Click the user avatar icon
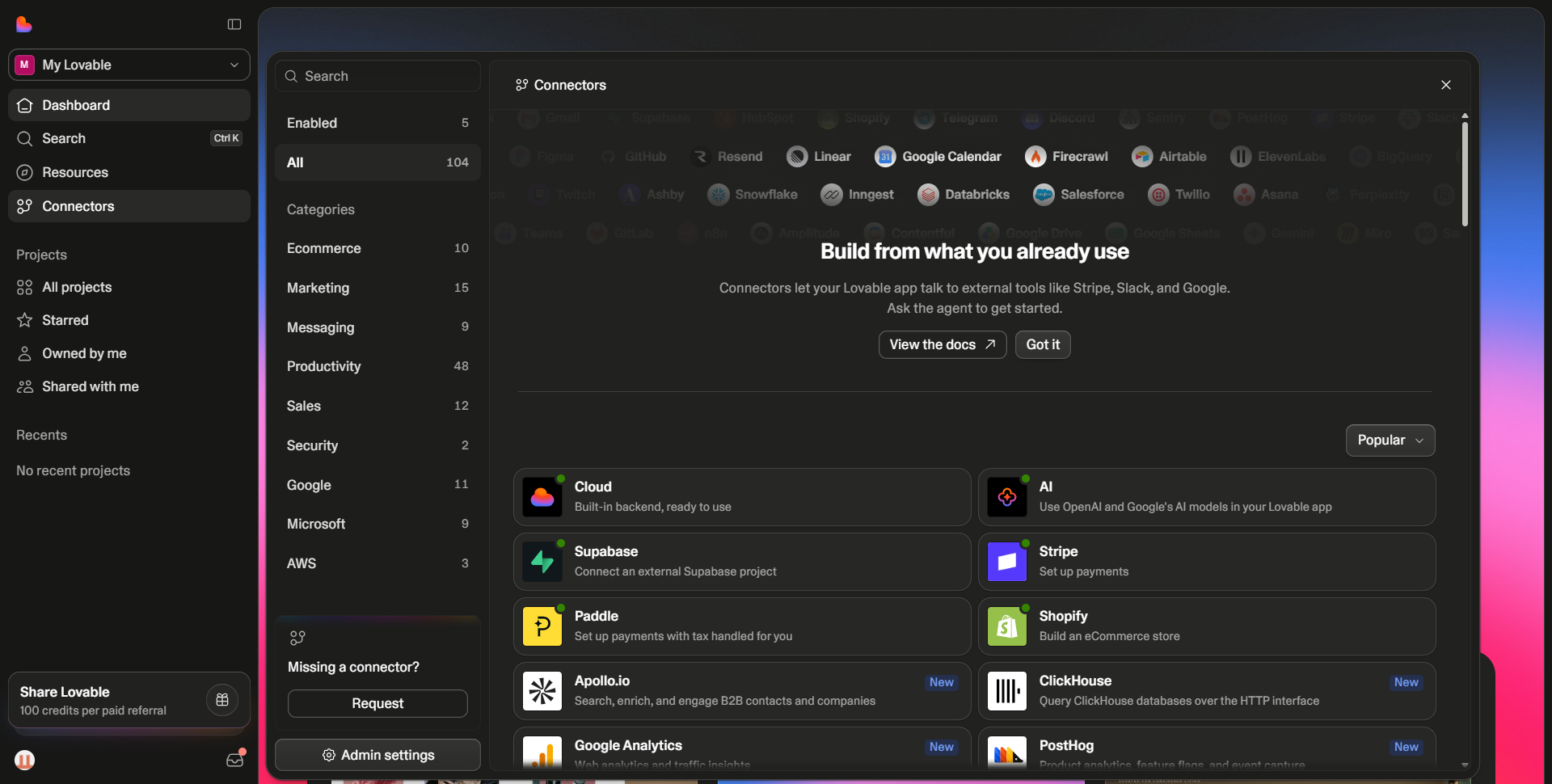1552x784 pixels. pos(25,760)
